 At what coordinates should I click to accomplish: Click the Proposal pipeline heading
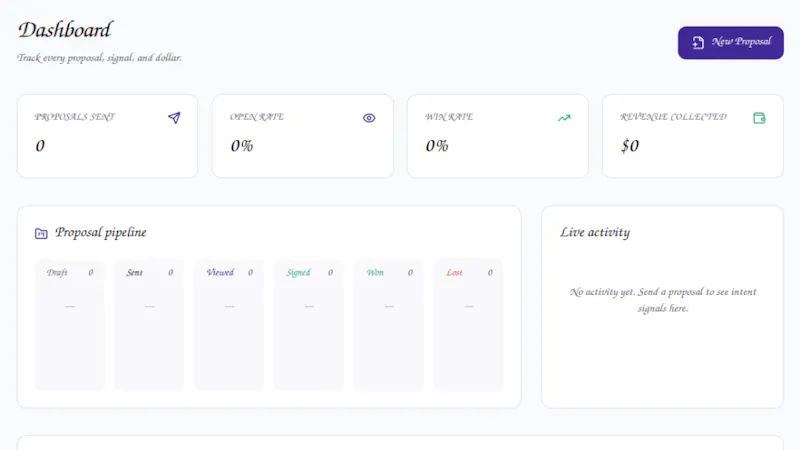101,233
